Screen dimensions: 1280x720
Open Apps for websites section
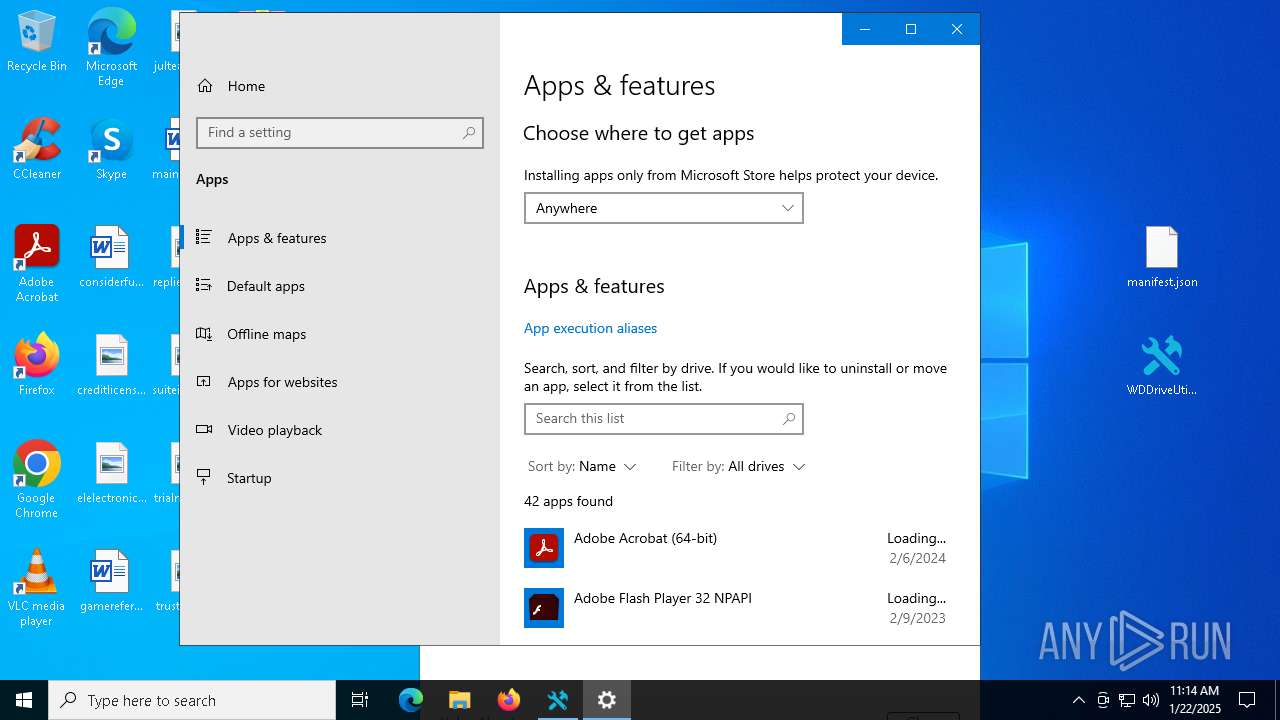[282, 382]
